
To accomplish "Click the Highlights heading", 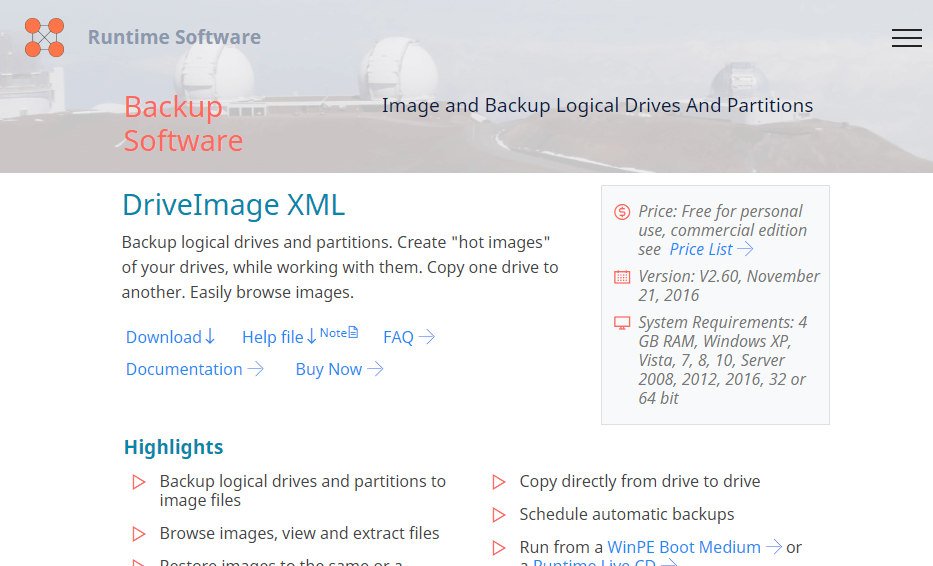I will [173, 447].
